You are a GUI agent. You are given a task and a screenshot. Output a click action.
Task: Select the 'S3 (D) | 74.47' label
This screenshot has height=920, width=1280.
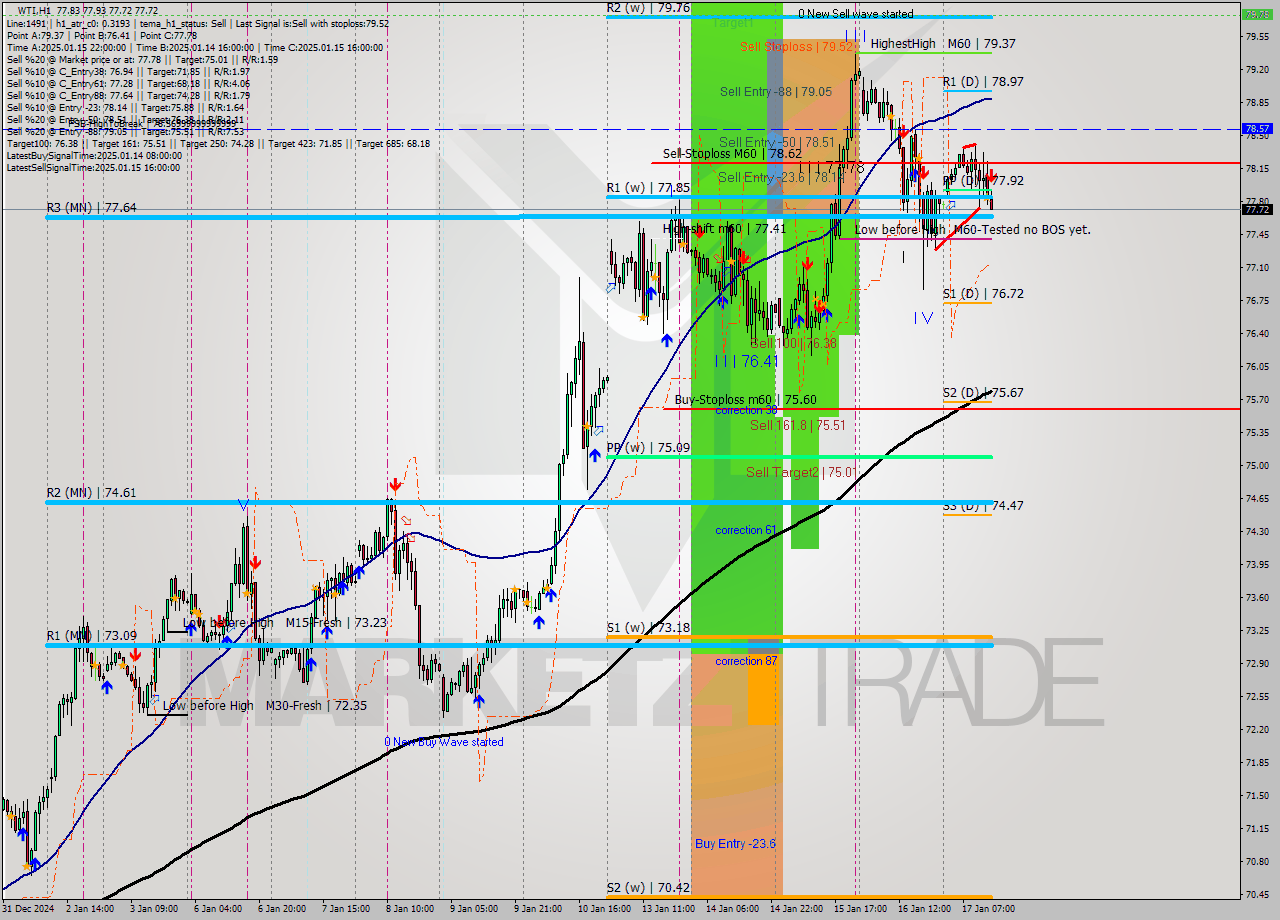point(983,506)
